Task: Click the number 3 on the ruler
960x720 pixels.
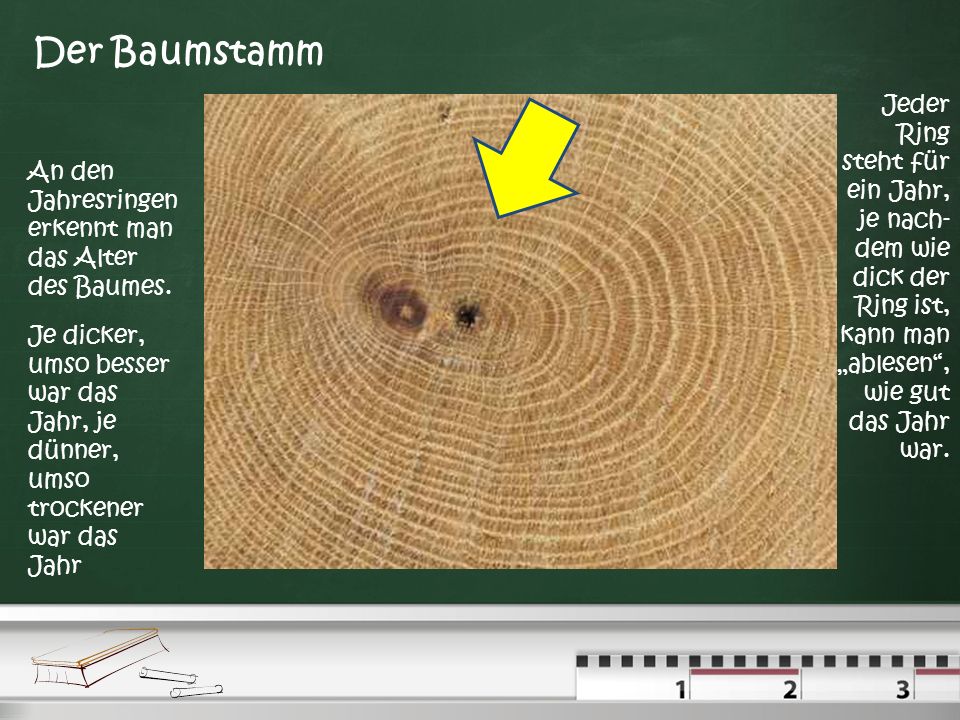Action: pos(902,689)
